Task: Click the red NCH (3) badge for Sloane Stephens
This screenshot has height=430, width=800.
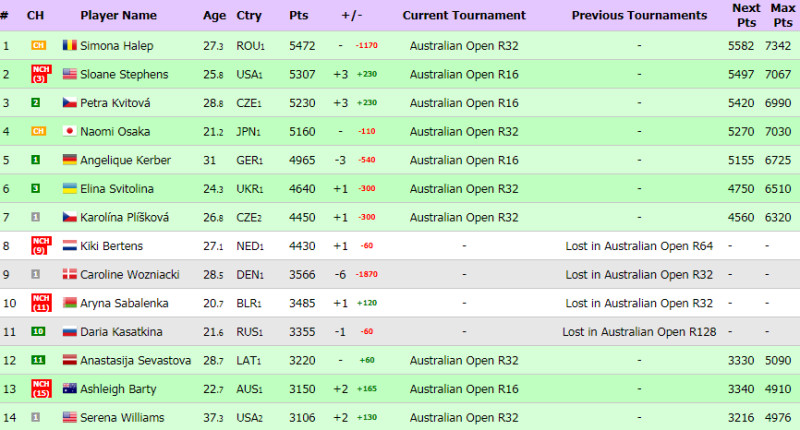Action: pyautogui.click(x=41, y=74)
